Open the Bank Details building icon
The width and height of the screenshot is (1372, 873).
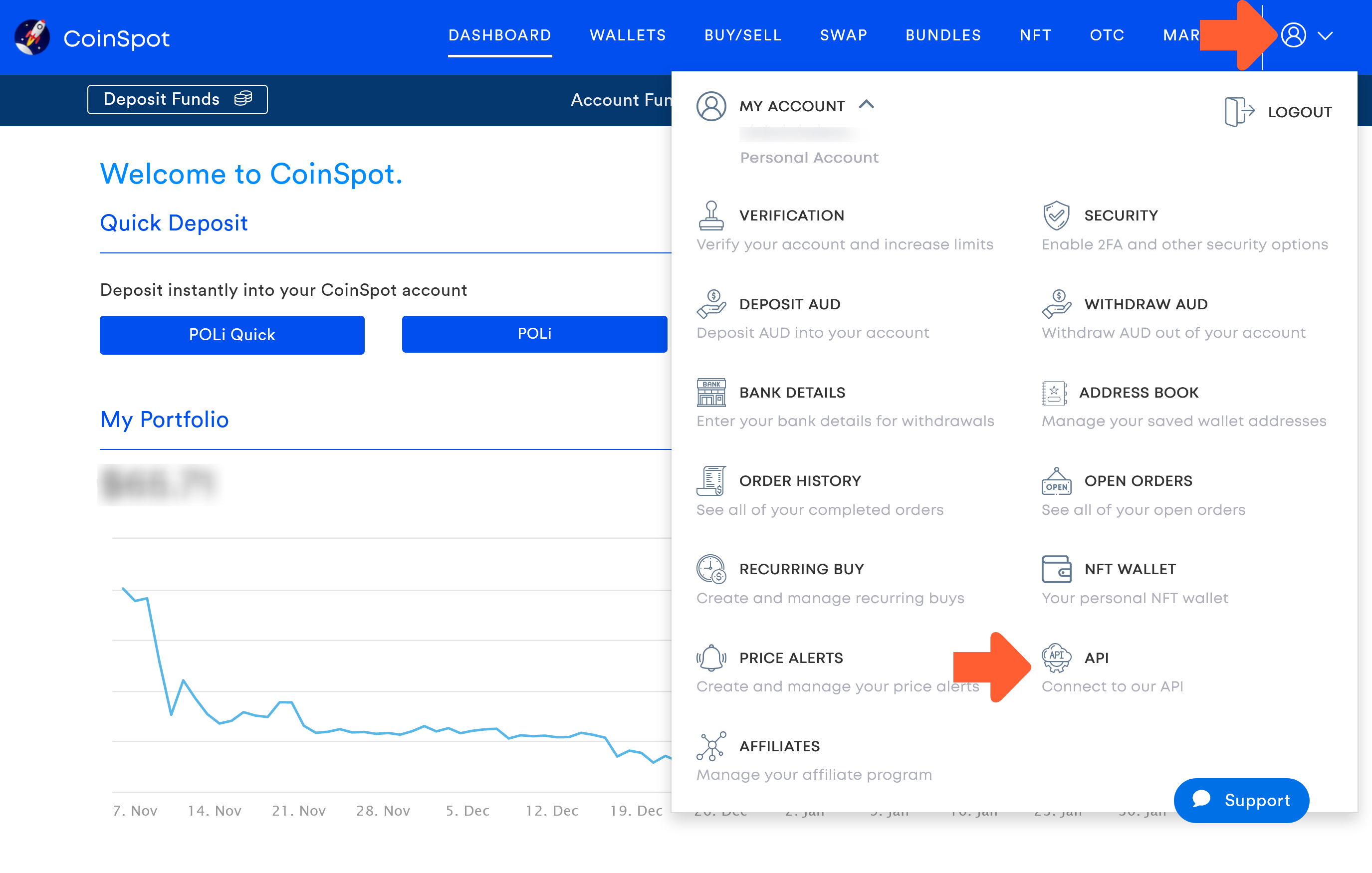[x=711, y=392]
